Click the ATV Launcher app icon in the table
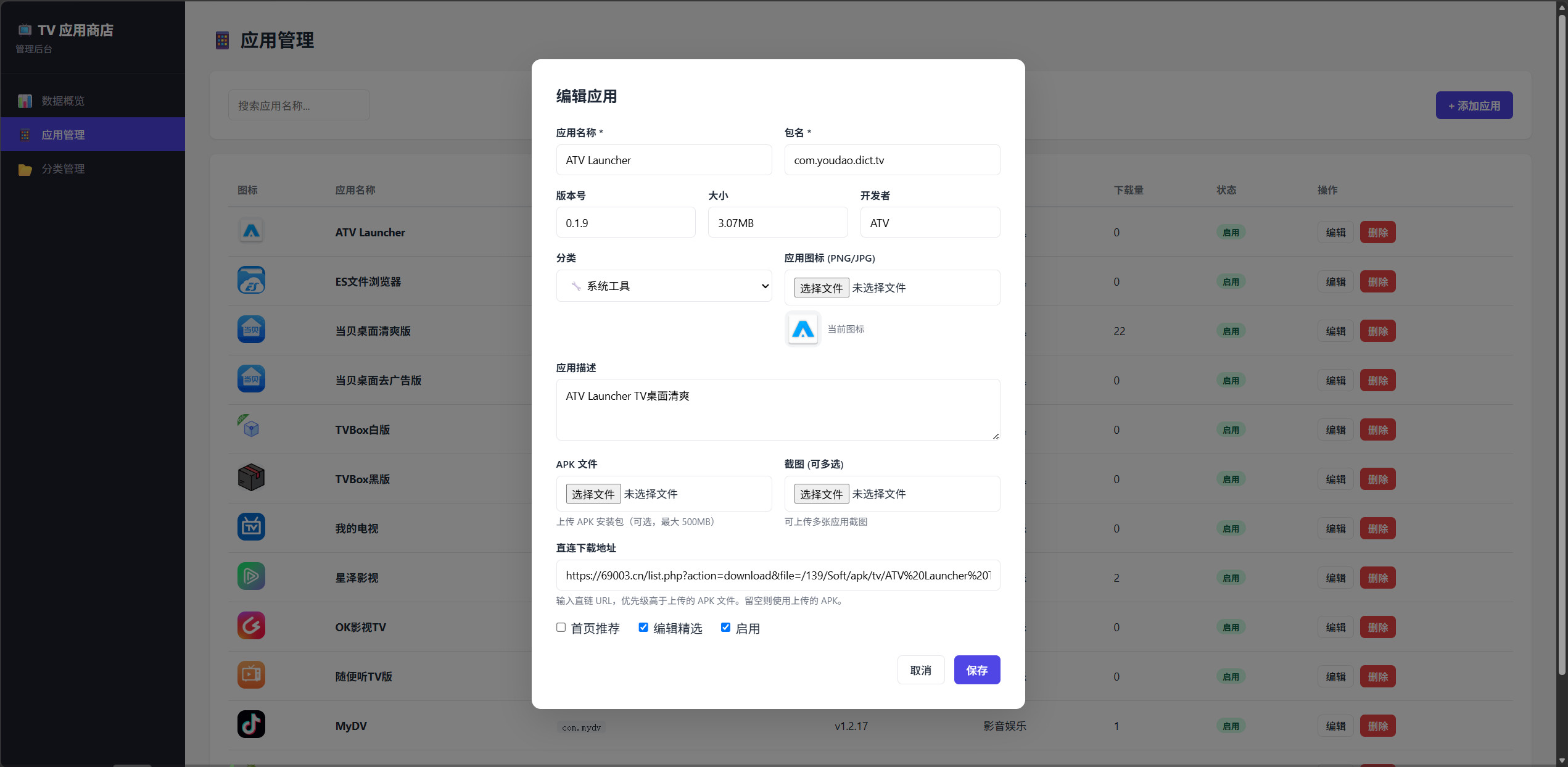The width and height of the screenshot is (1568, 767). coord(251,231)
